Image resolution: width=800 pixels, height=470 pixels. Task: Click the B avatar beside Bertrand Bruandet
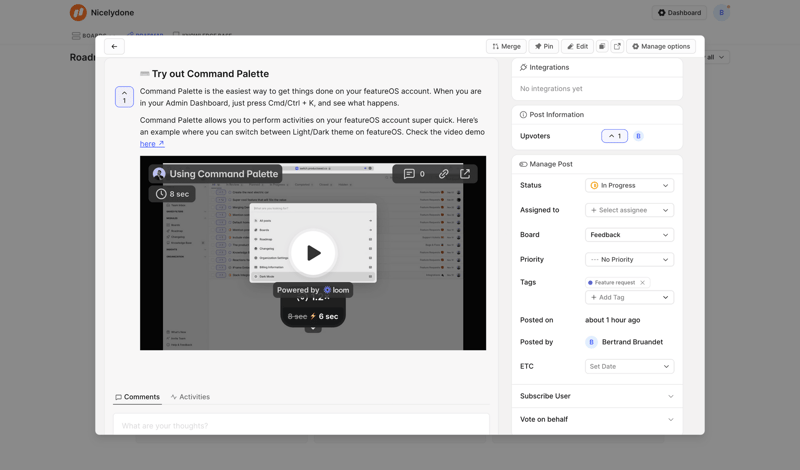(x=591, y=342)
